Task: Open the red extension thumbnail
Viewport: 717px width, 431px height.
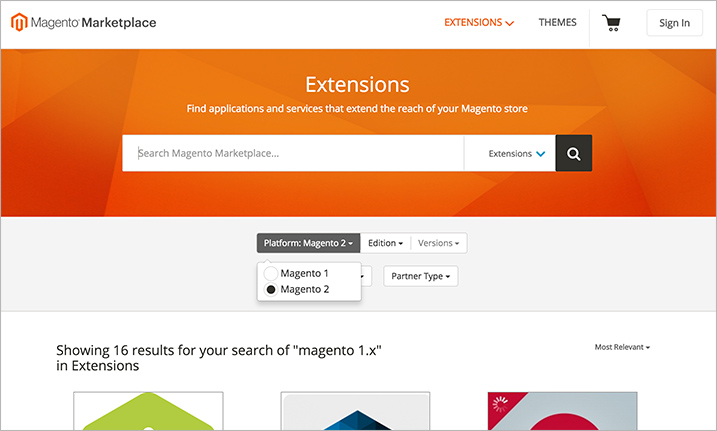Action: point(562,410)
